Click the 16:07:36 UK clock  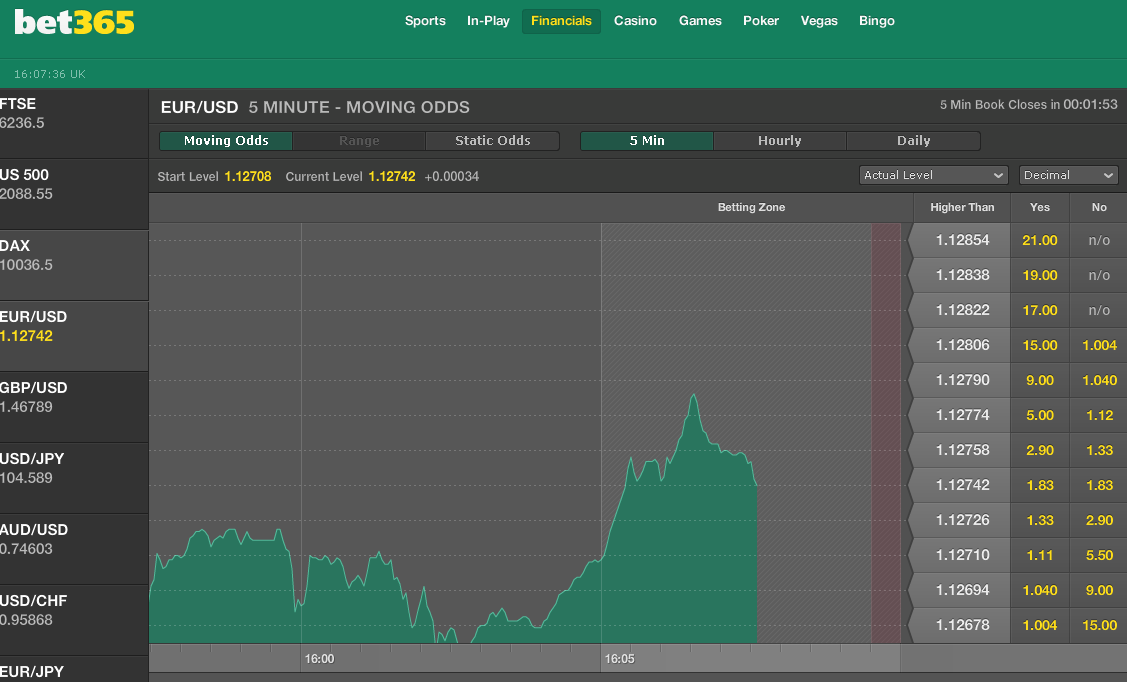point(50,74)
